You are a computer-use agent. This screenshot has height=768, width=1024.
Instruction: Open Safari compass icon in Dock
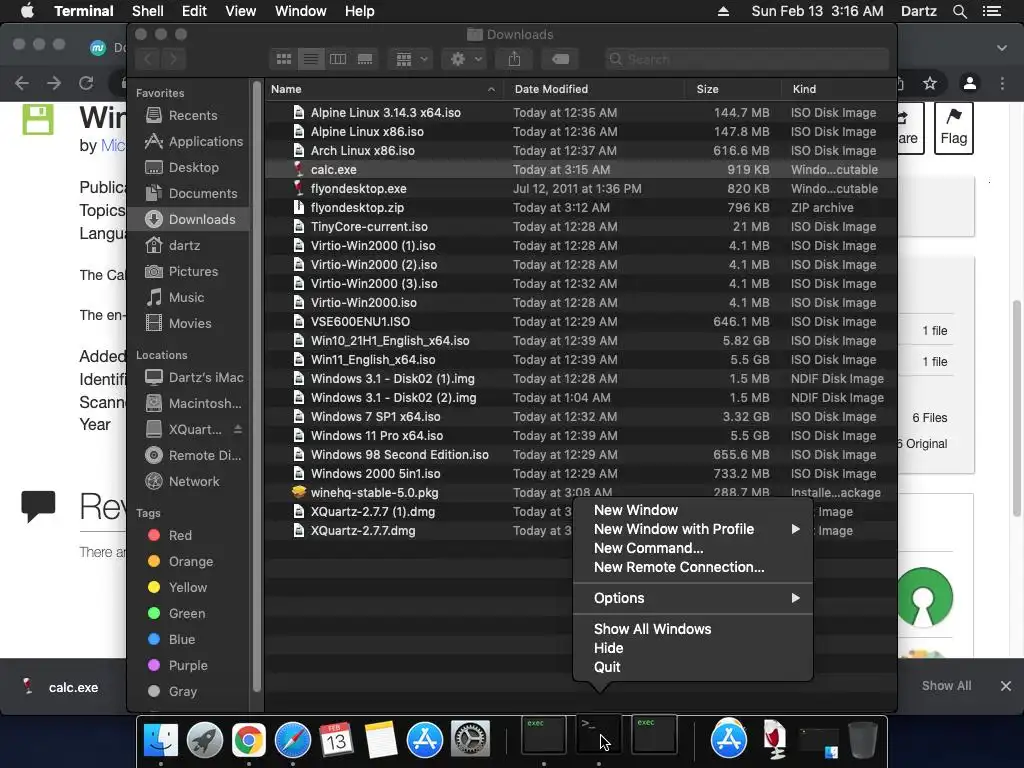pos(293,741)
